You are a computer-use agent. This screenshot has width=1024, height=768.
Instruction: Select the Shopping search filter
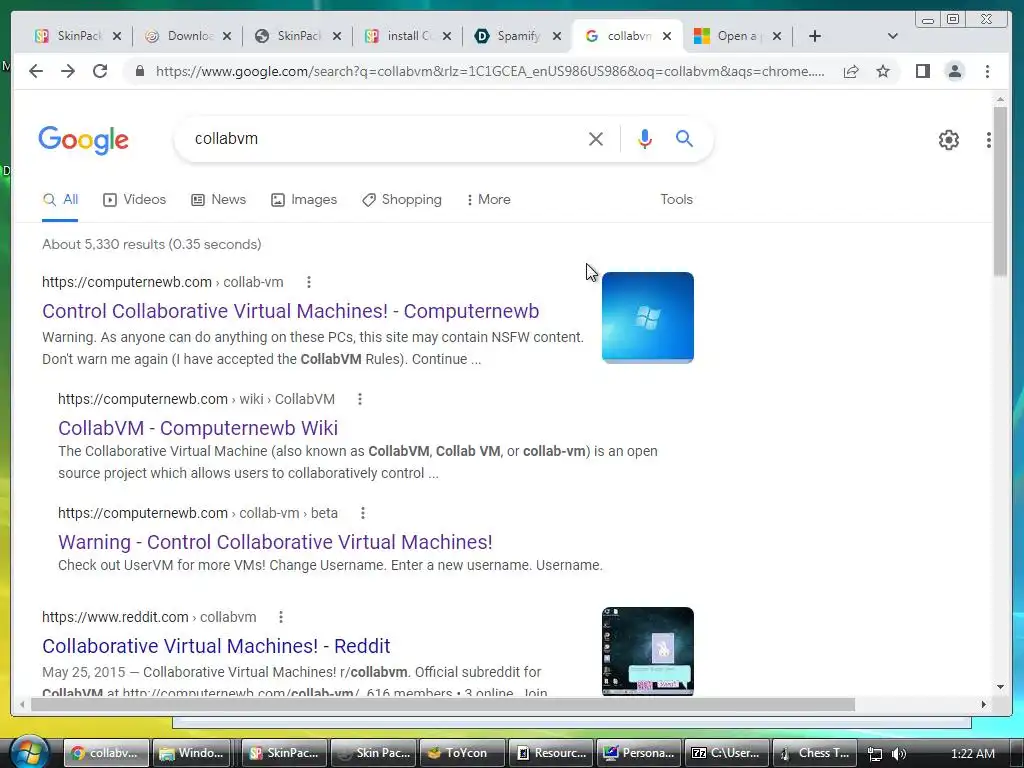point(402,200)
